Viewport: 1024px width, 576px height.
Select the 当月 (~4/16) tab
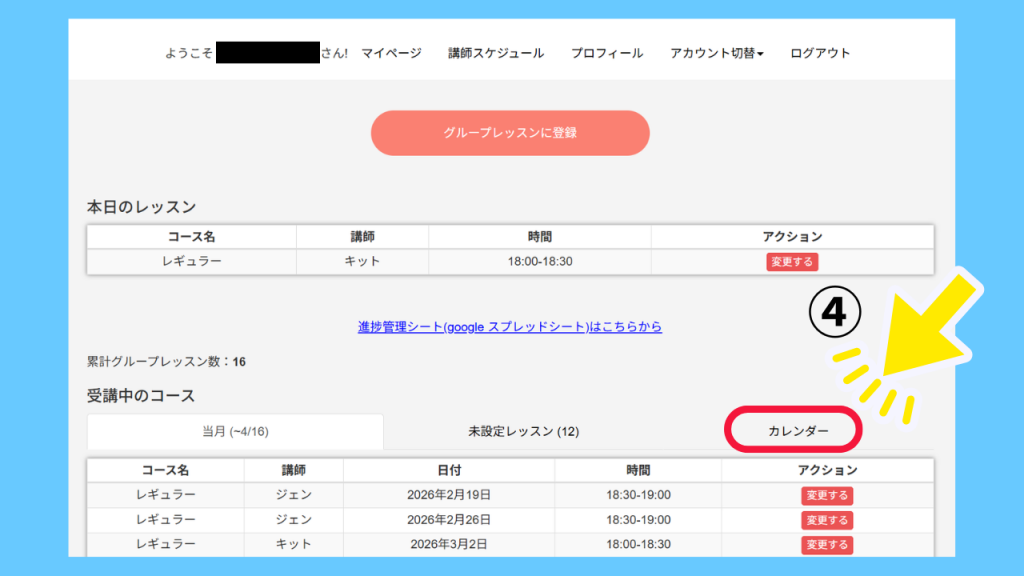(235, 432)
